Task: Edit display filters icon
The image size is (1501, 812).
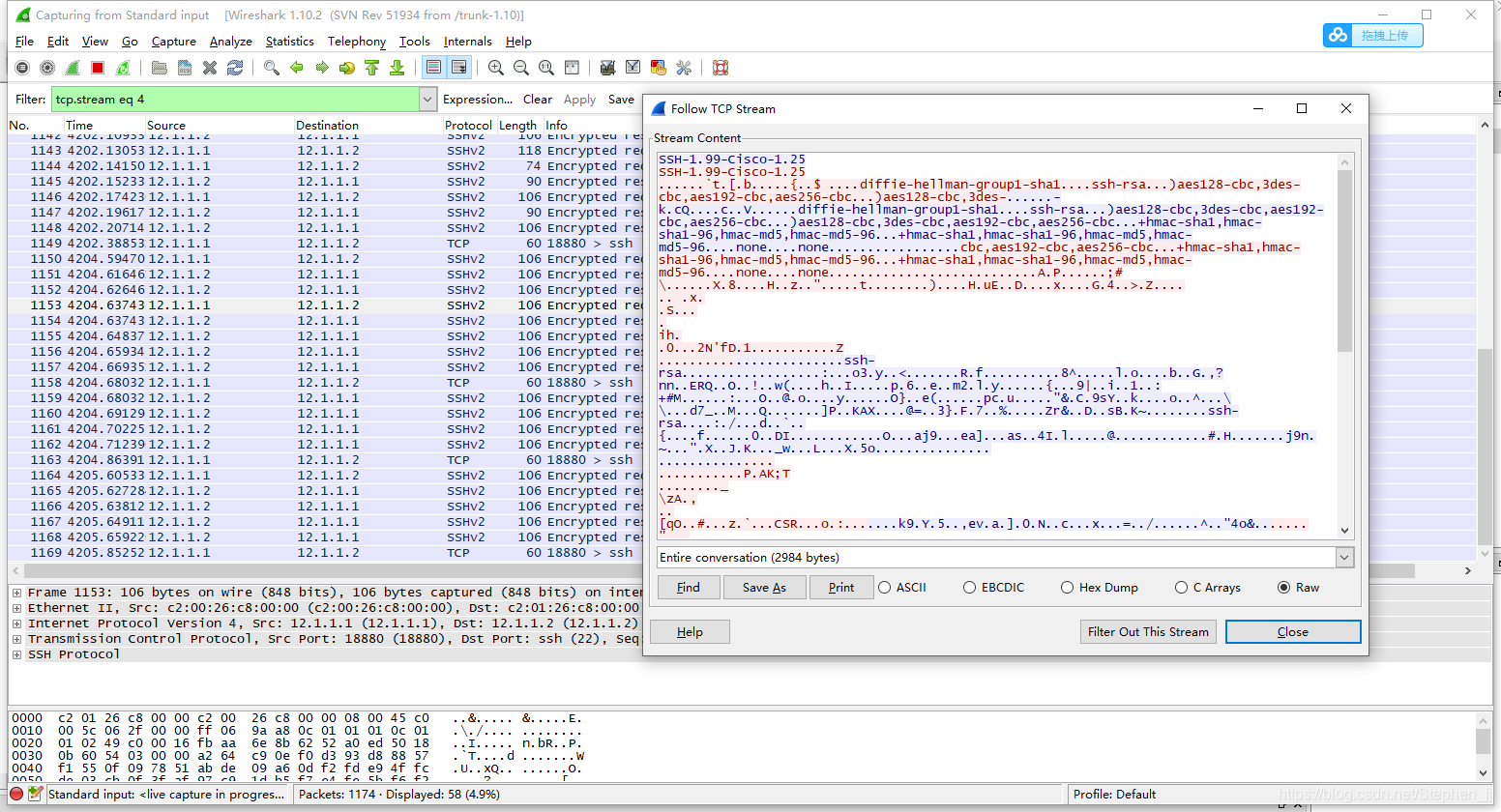Action: point(633,68)
